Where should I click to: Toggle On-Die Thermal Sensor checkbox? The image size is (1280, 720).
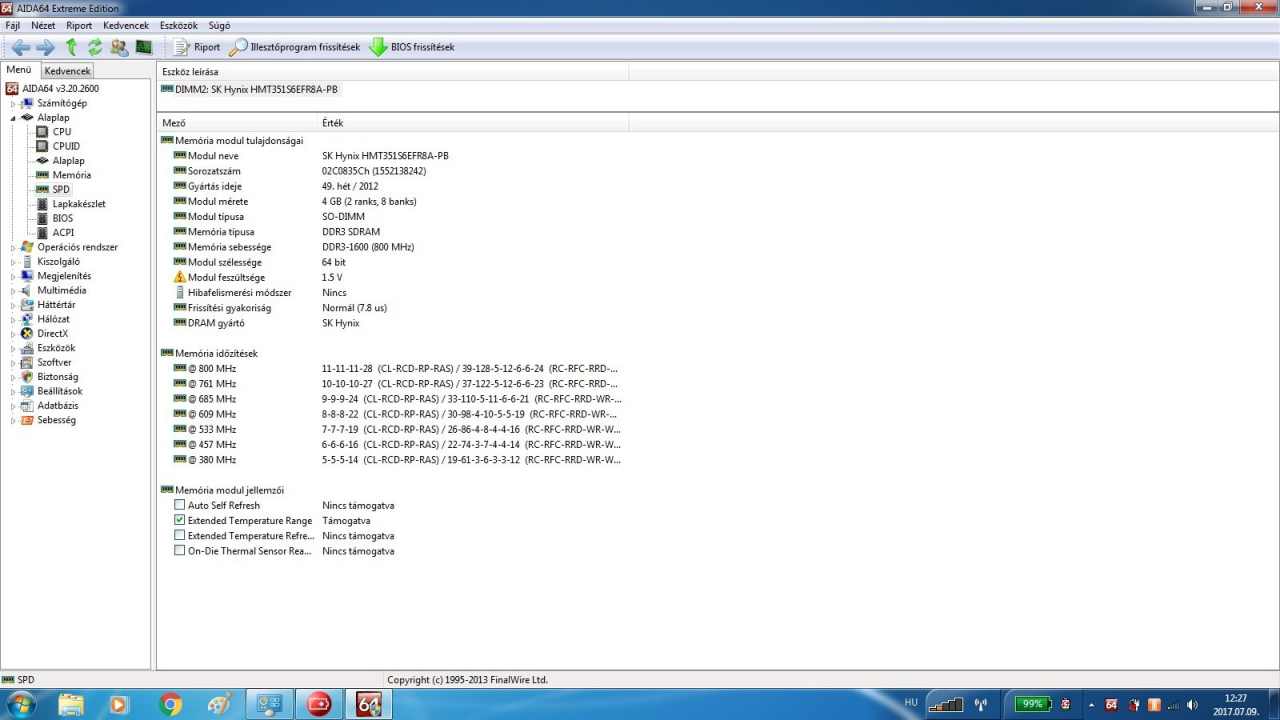click(x=180, y=551)
